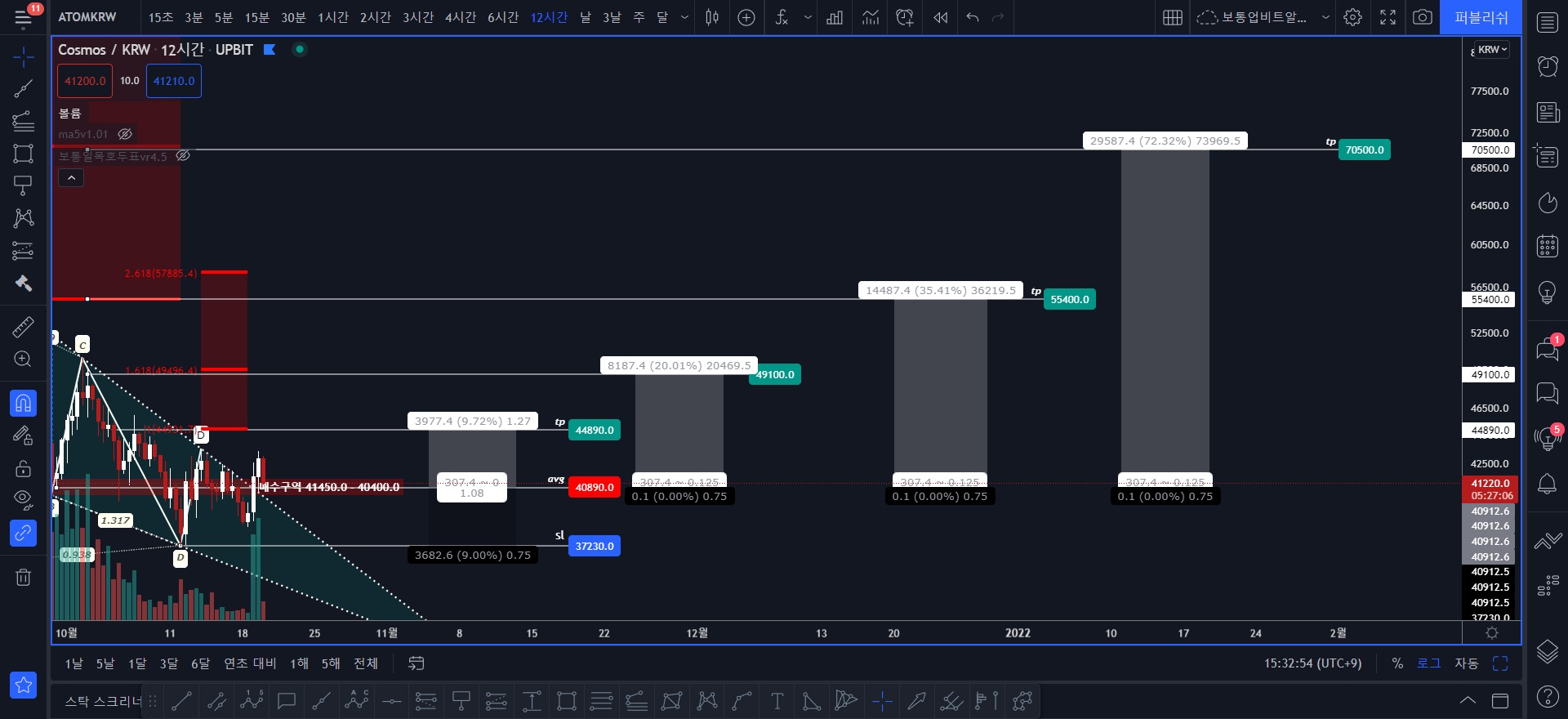Image resolution: width=1568 pixels, height=719 pixels.
Task: Open the alerts clock panel
Action: pos(1548,66)
